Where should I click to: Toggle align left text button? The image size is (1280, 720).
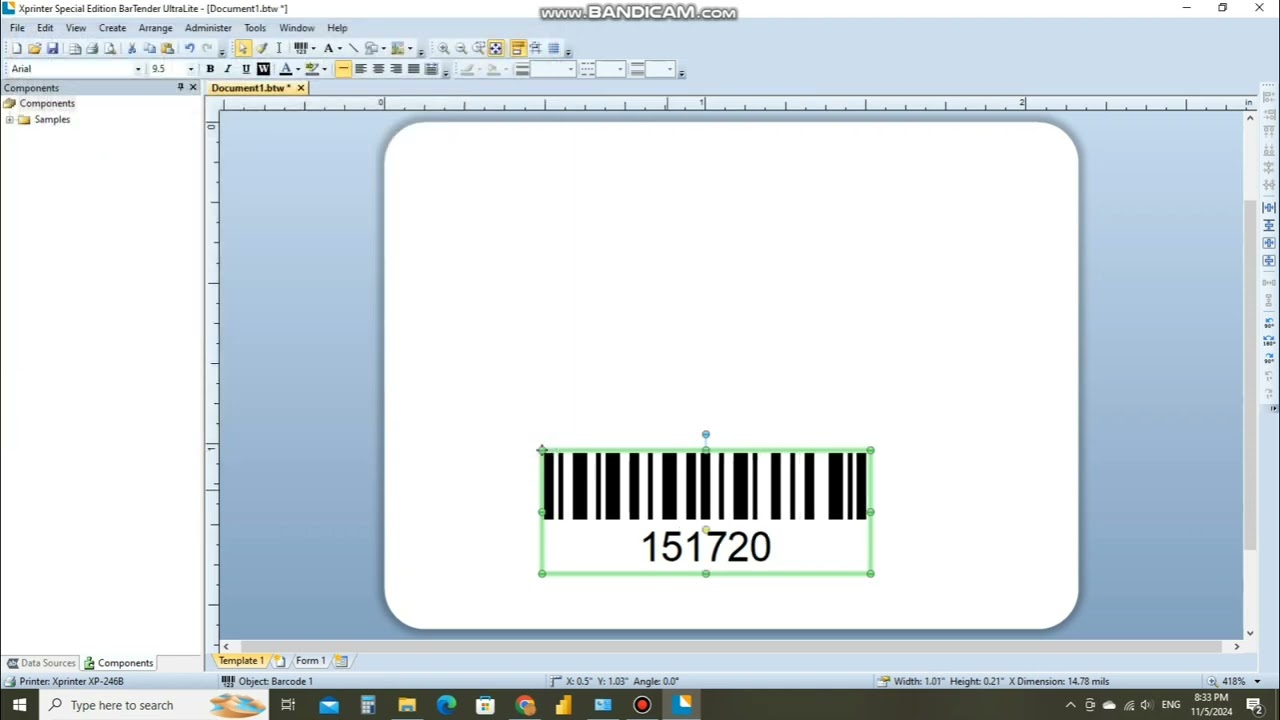[x=361, y=69]
